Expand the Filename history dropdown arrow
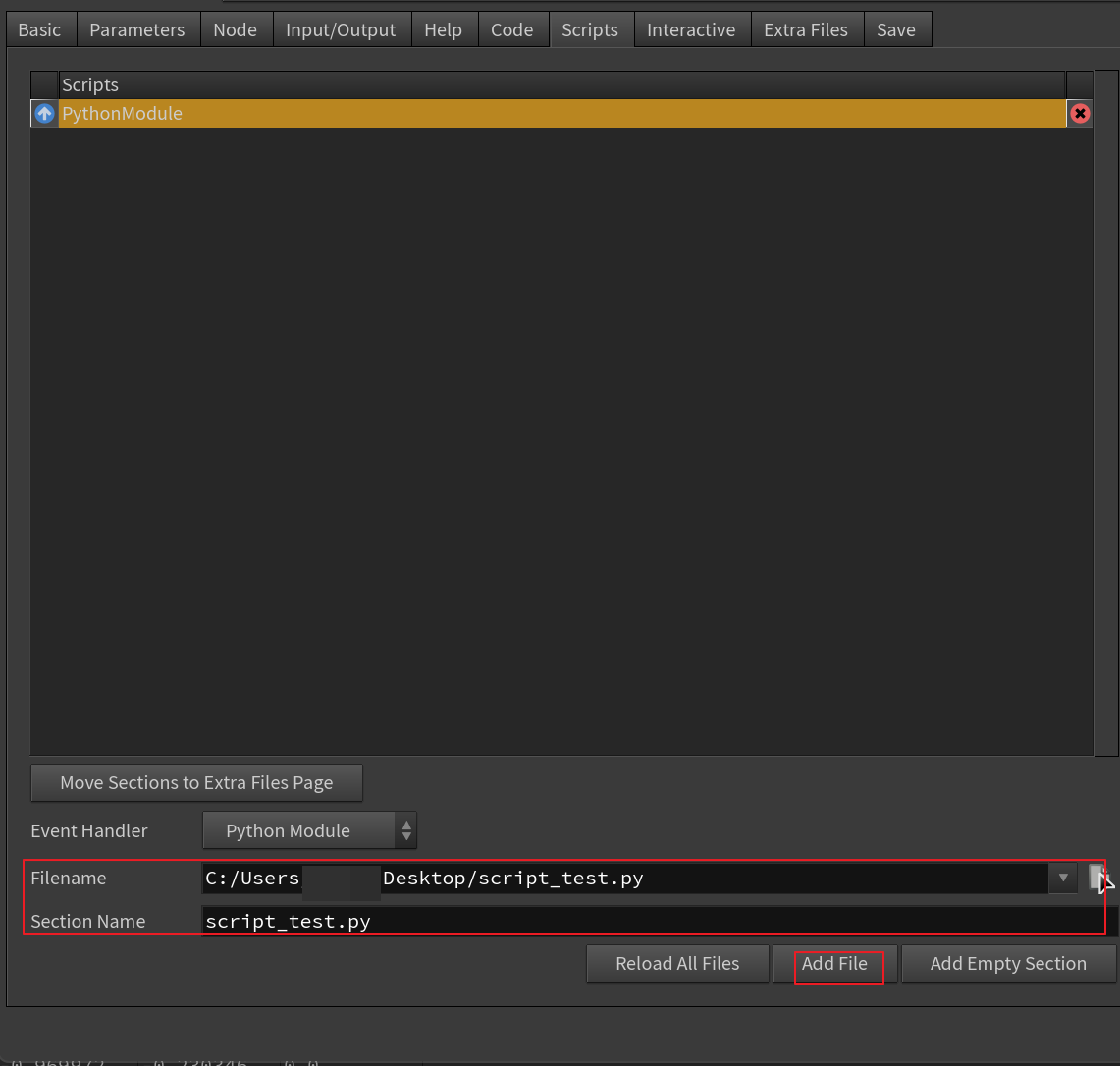1120x1066 pixels. click(1063, 879)
